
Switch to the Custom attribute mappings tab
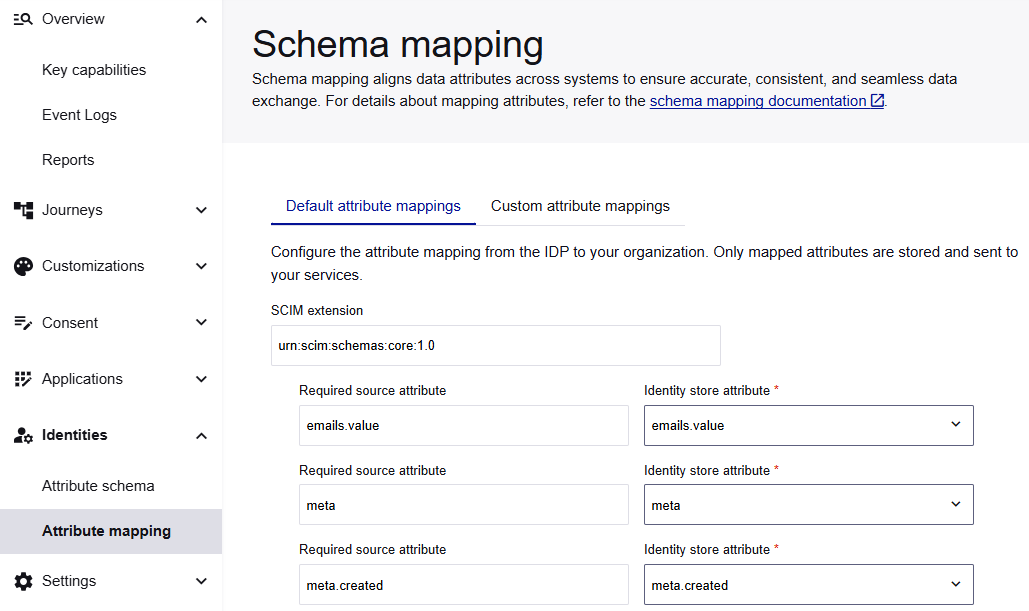[x=580, y=206]
